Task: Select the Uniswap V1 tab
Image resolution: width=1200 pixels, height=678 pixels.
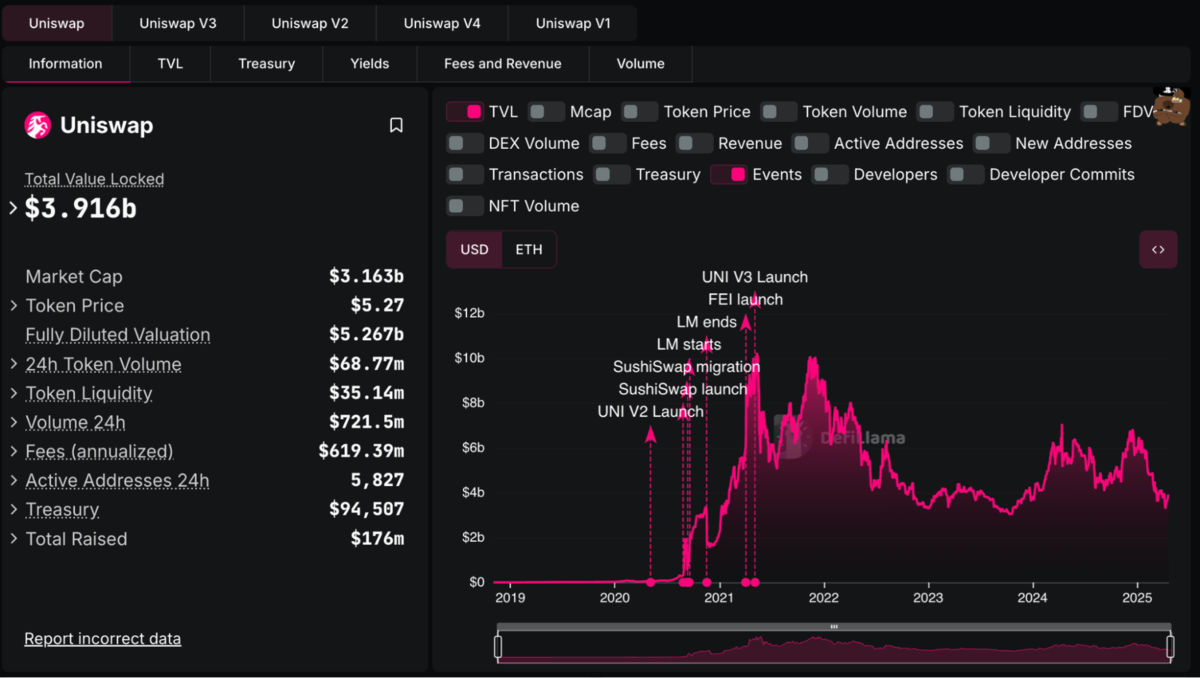Action: tap(573, 22)
